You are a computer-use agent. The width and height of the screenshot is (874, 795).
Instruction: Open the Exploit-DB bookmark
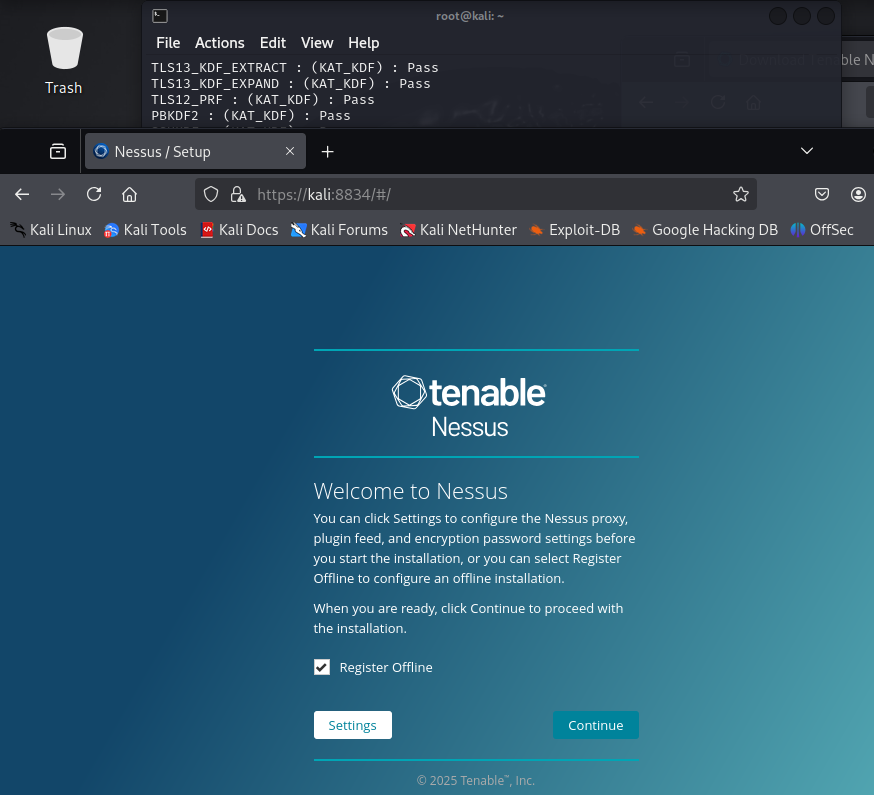(575, 230)
